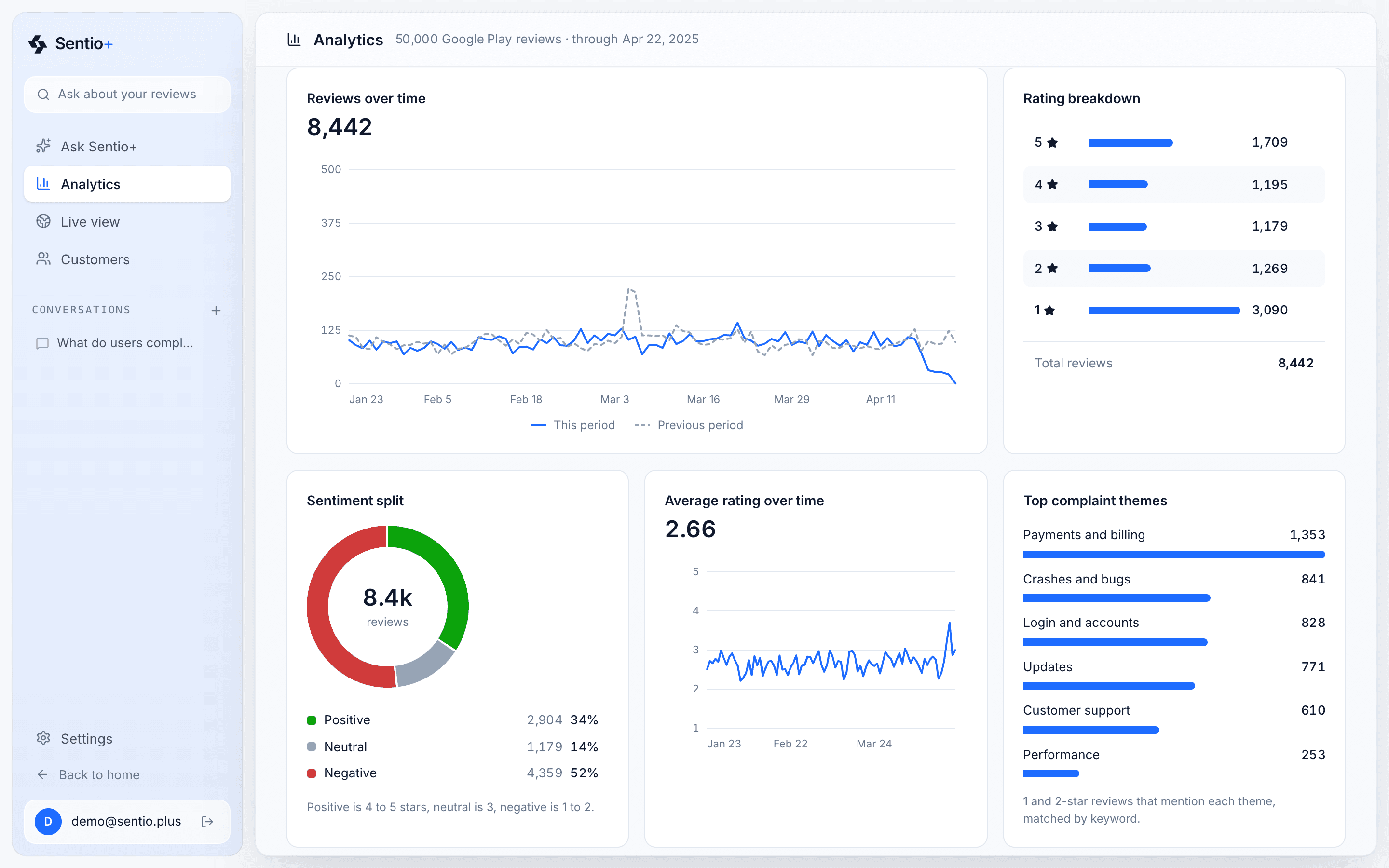Click Back to home link
This screenshot has width=1389, height=868.
pos(127,774)
